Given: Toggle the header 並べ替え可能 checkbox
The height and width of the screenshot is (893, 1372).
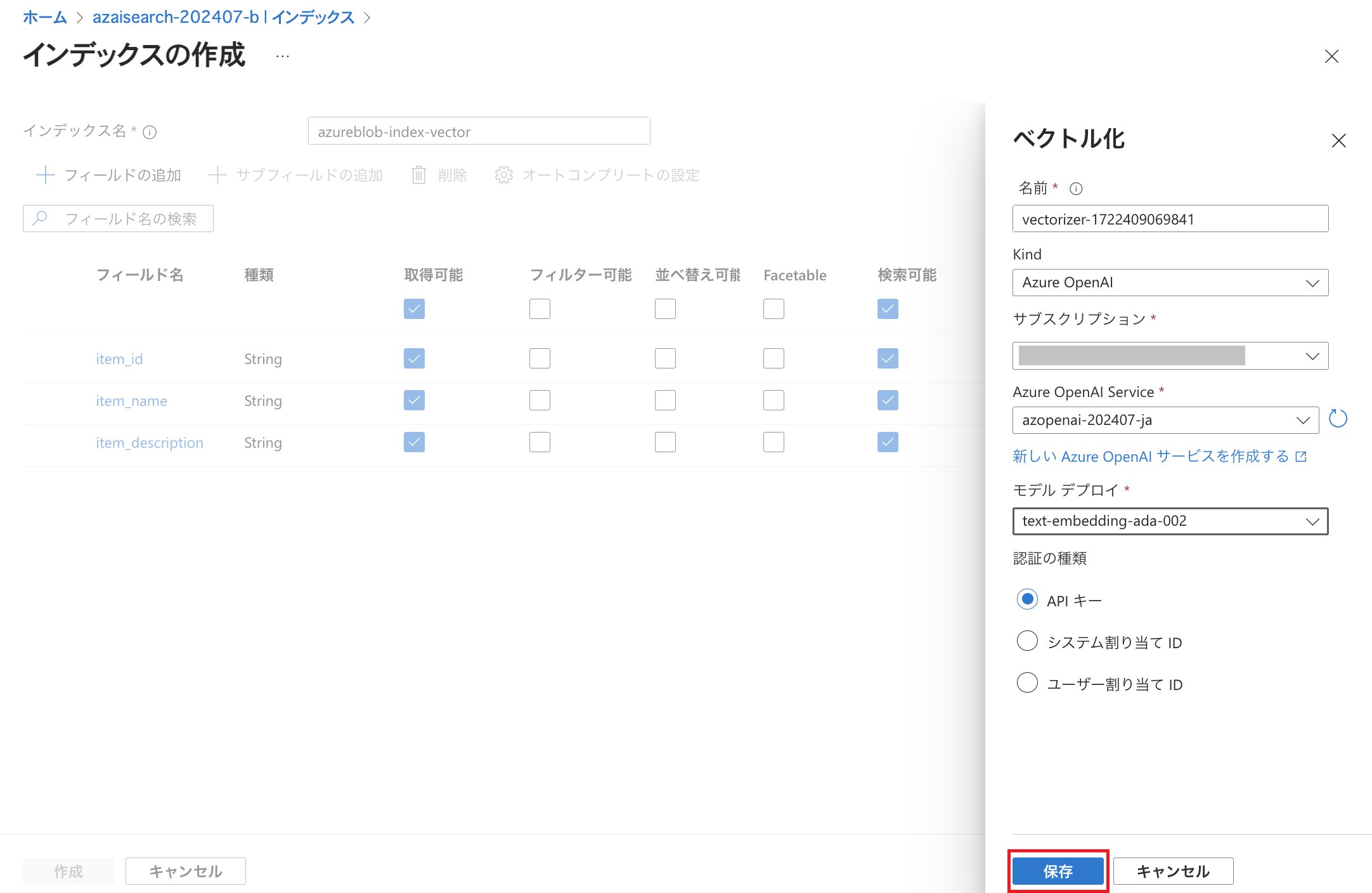Looking at the screenshot, I should point(665,309).
